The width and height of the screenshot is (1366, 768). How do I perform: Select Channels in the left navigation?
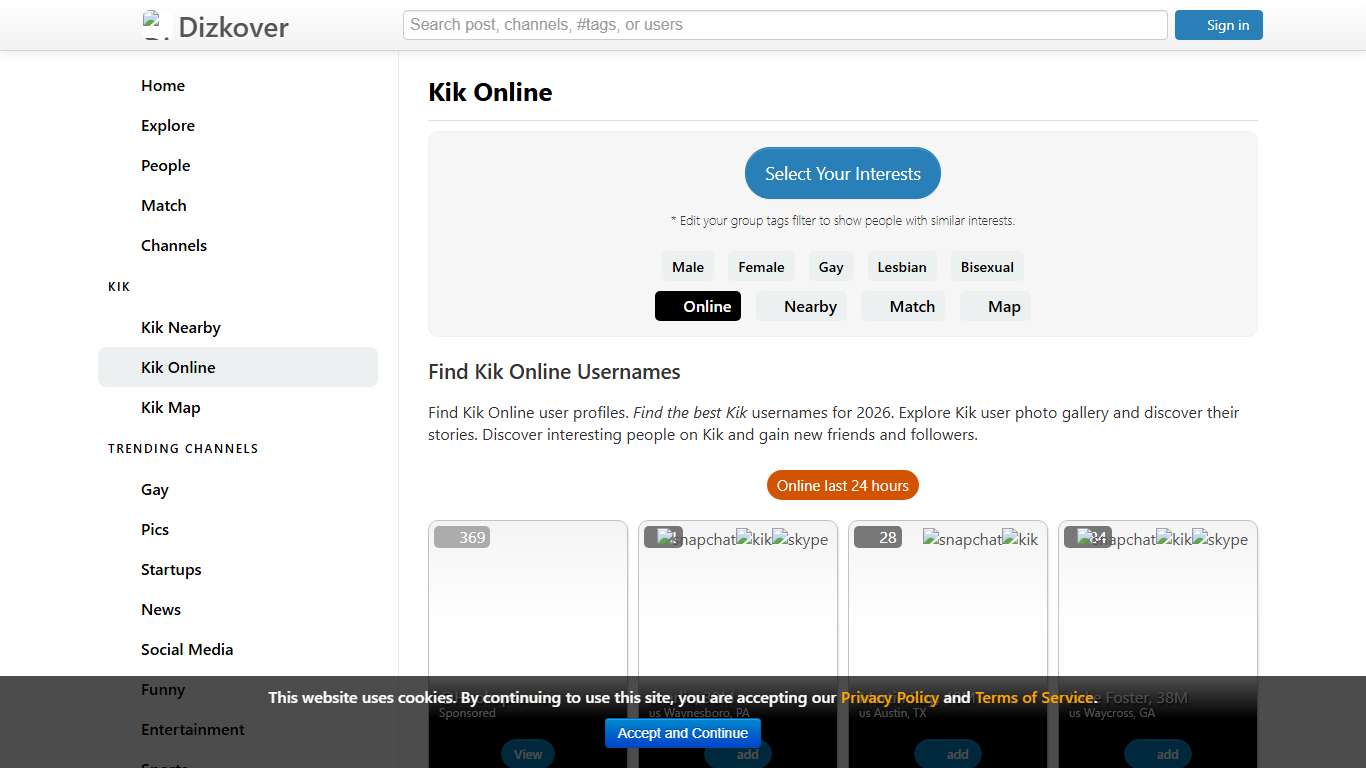click(174, 245)
